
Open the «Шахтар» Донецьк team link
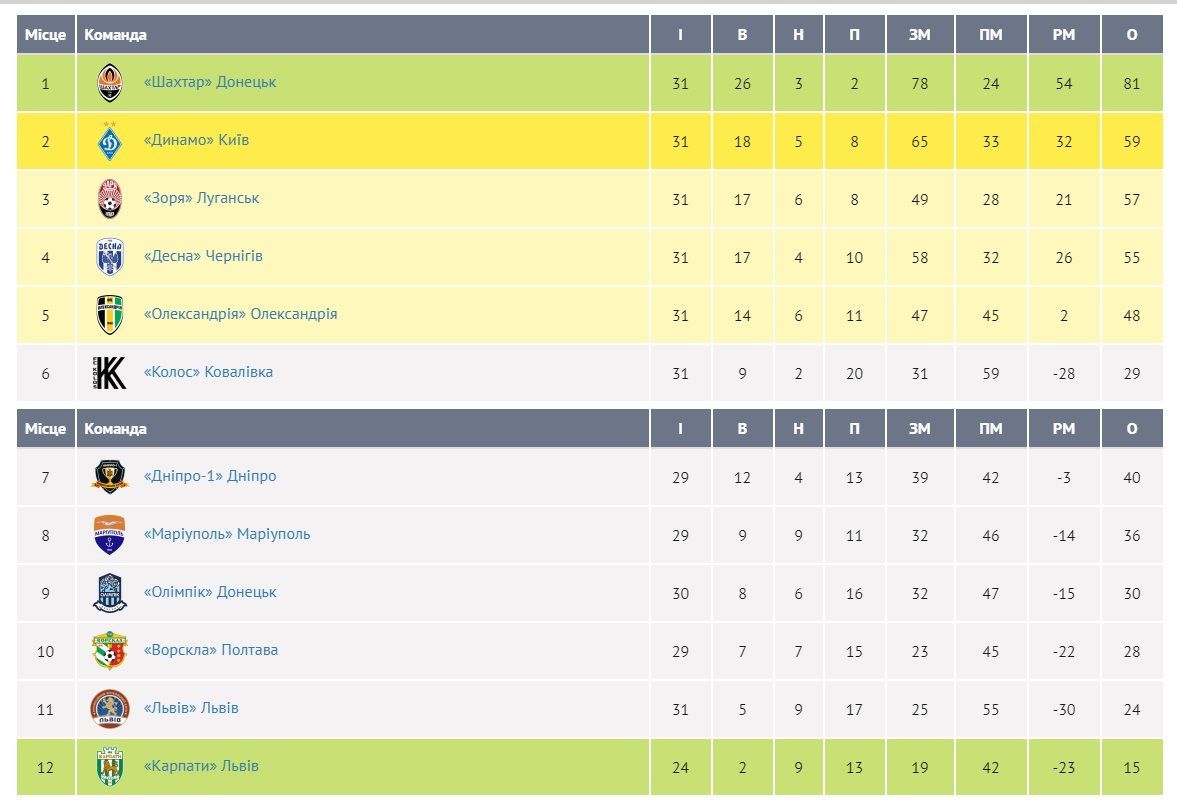pyautogui.click(x=209, y=82)
